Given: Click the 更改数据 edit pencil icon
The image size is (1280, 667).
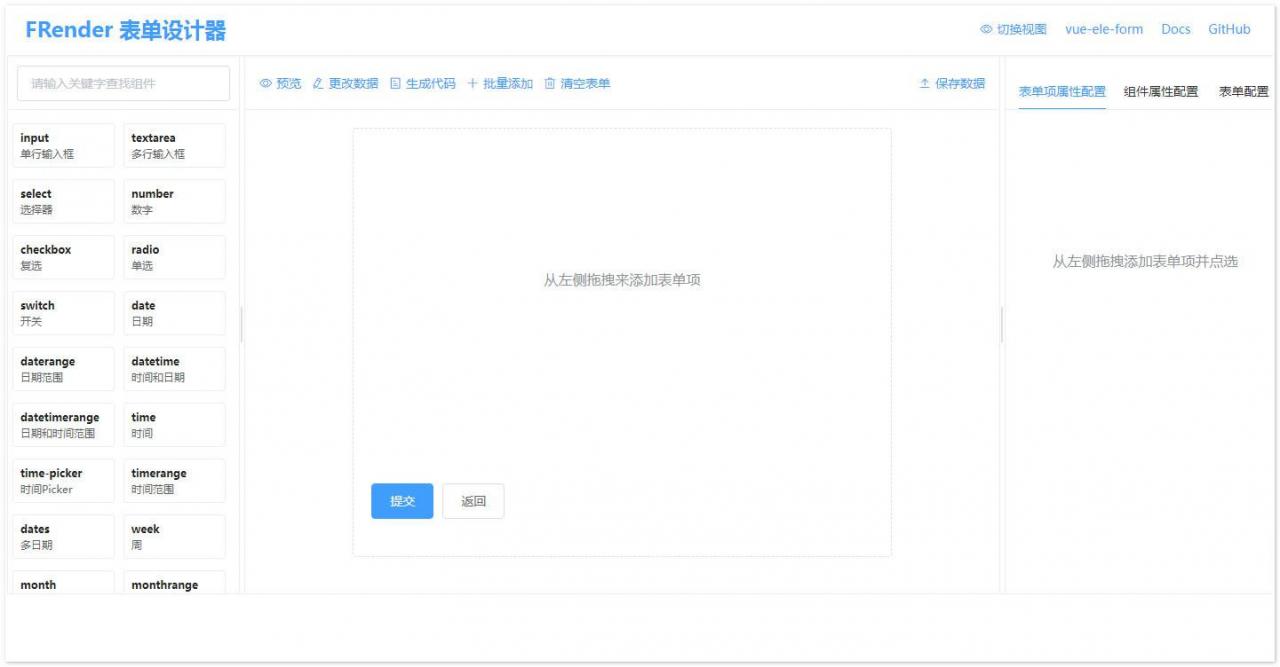Looking at the screenshot, I should click(x=318, y=84).
